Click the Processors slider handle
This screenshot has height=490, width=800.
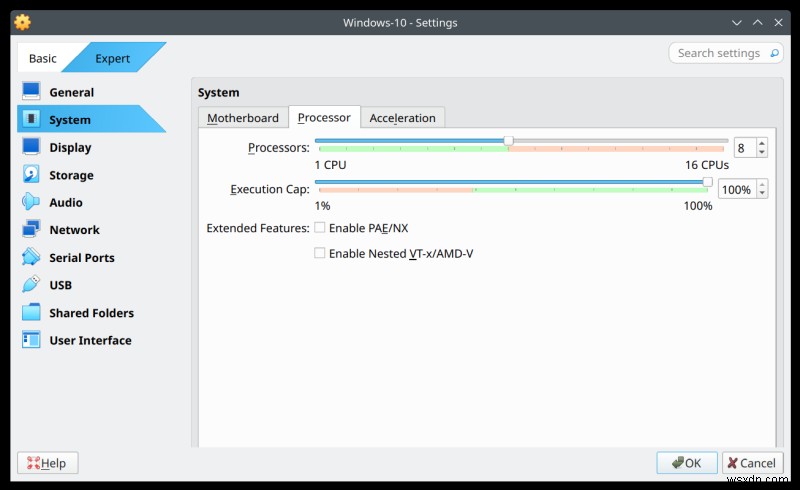point(508,141)
